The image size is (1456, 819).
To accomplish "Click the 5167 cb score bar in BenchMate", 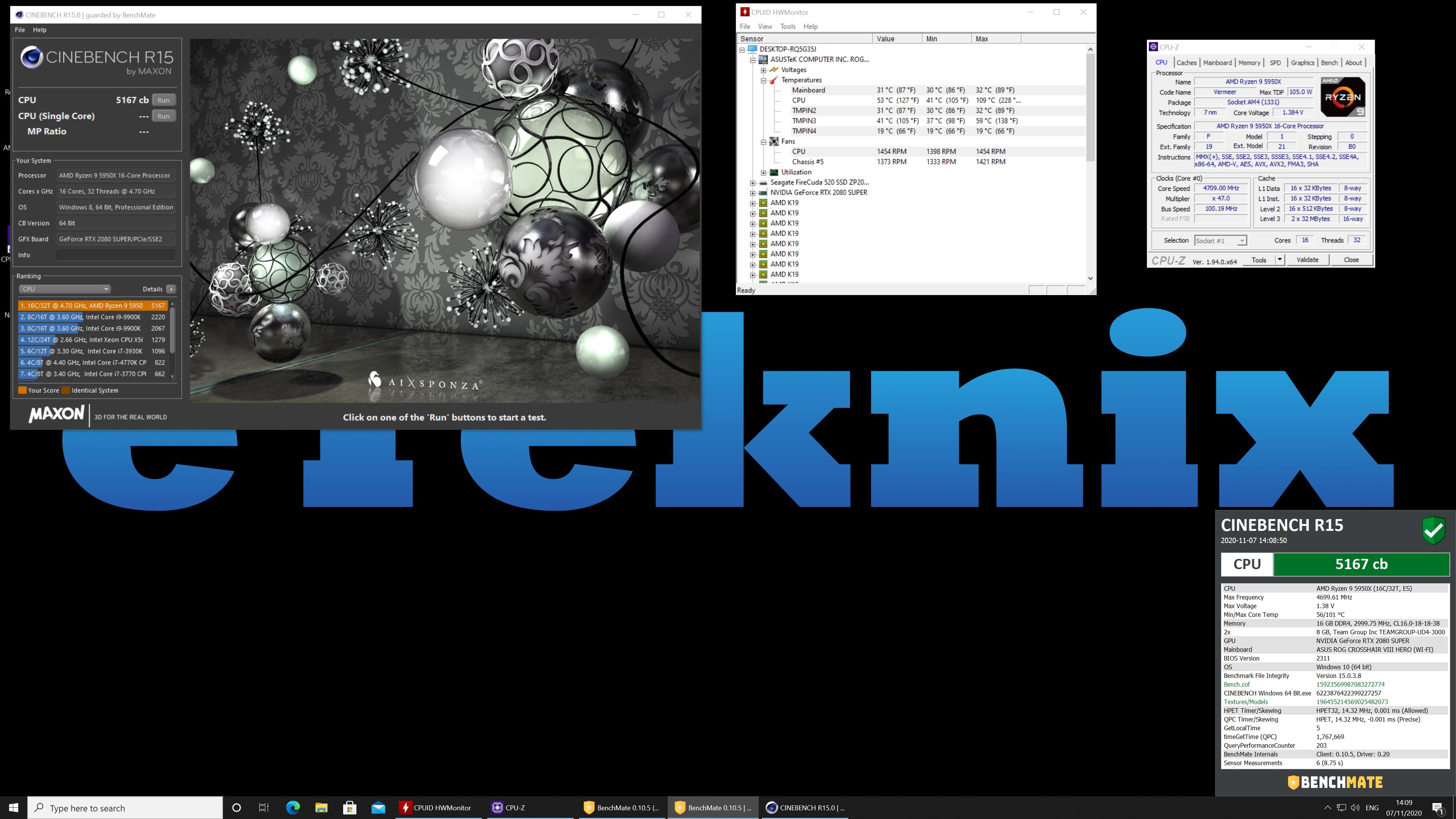I will (1361, 564).
